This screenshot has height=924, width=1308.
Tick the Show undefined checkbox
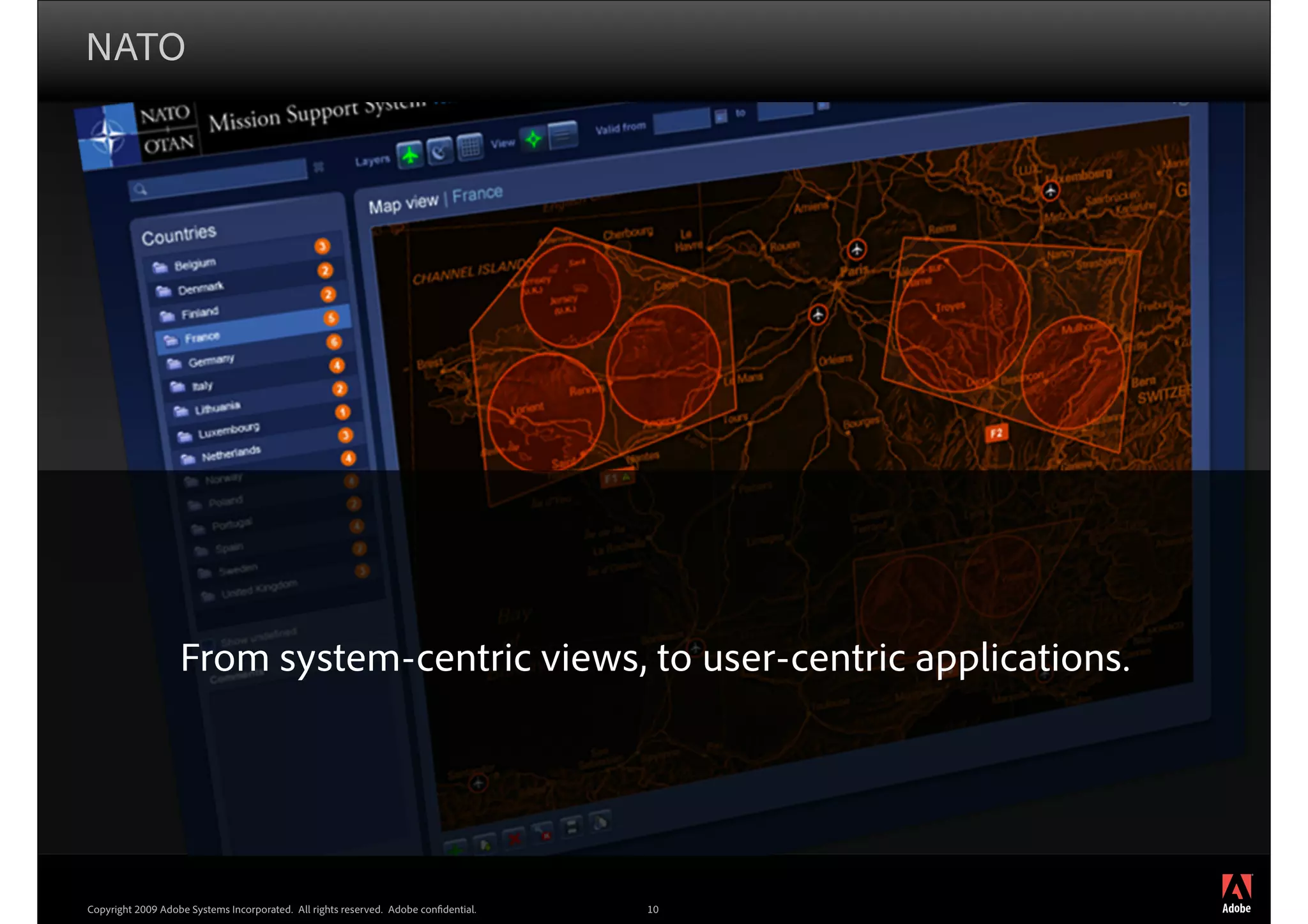208,644
